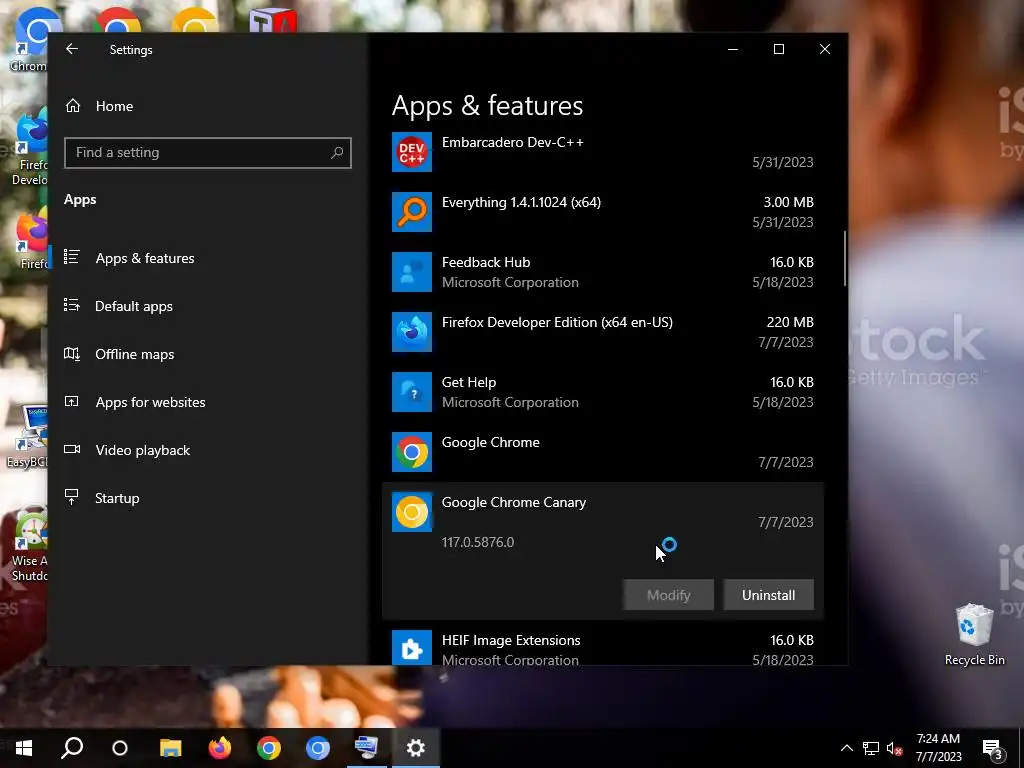Click the Google Chrome app icon in list
The image size is (1024, 768).
pyautogui.click(x=411, y=452)
